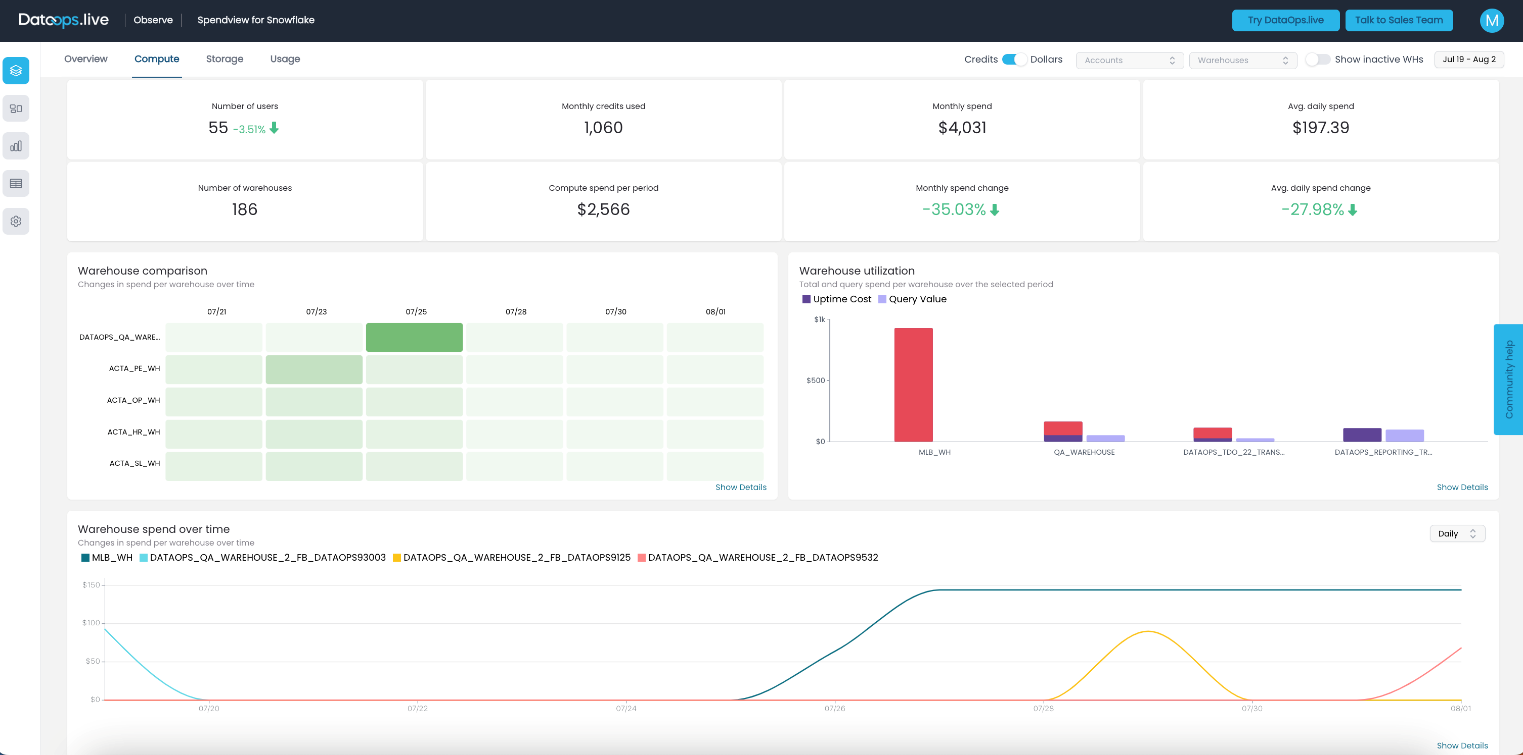Toggle DATAOPS9532 salmon legend swatch

click(642, 558)
